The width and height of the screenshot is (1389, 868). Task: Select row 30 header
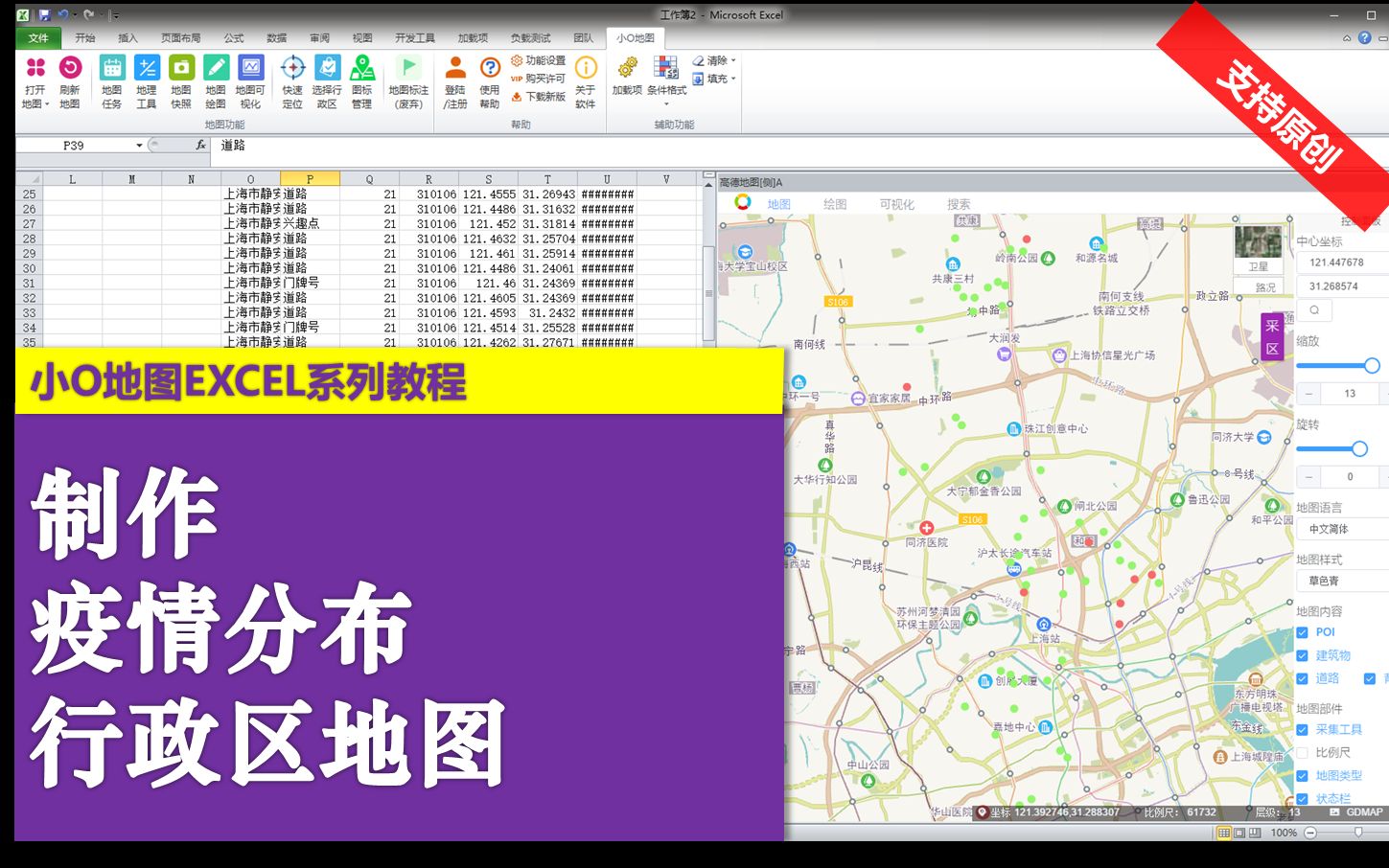tap(29, 268)
